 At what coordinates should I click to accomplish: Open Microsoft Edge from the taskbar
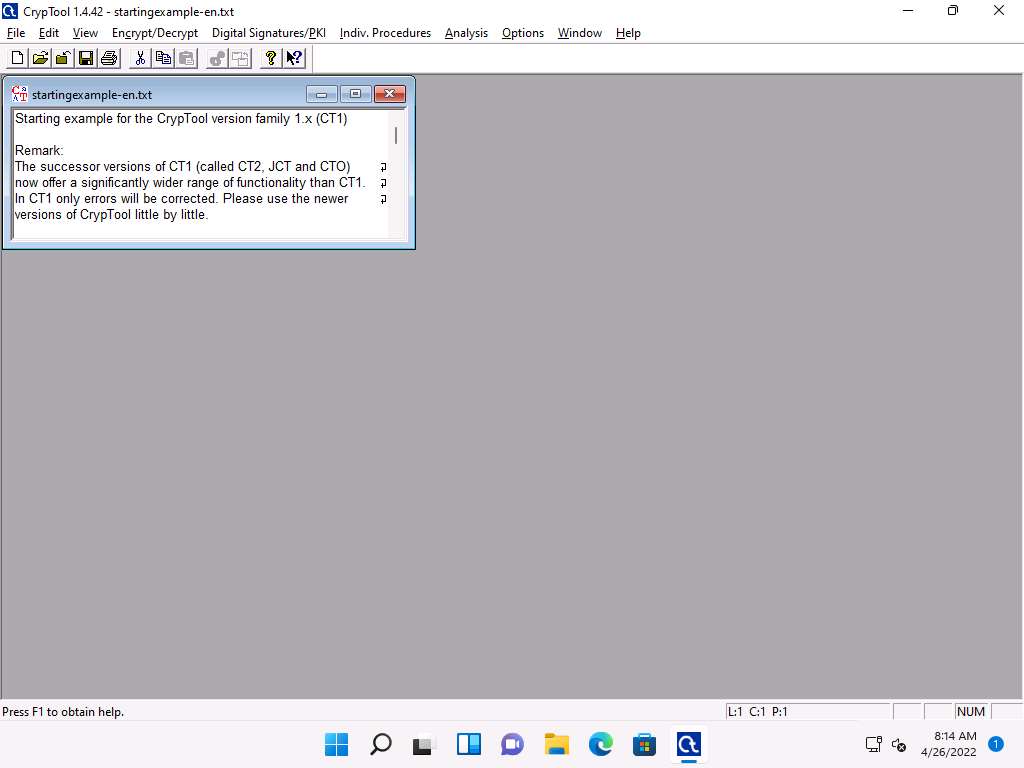[600, 744]
